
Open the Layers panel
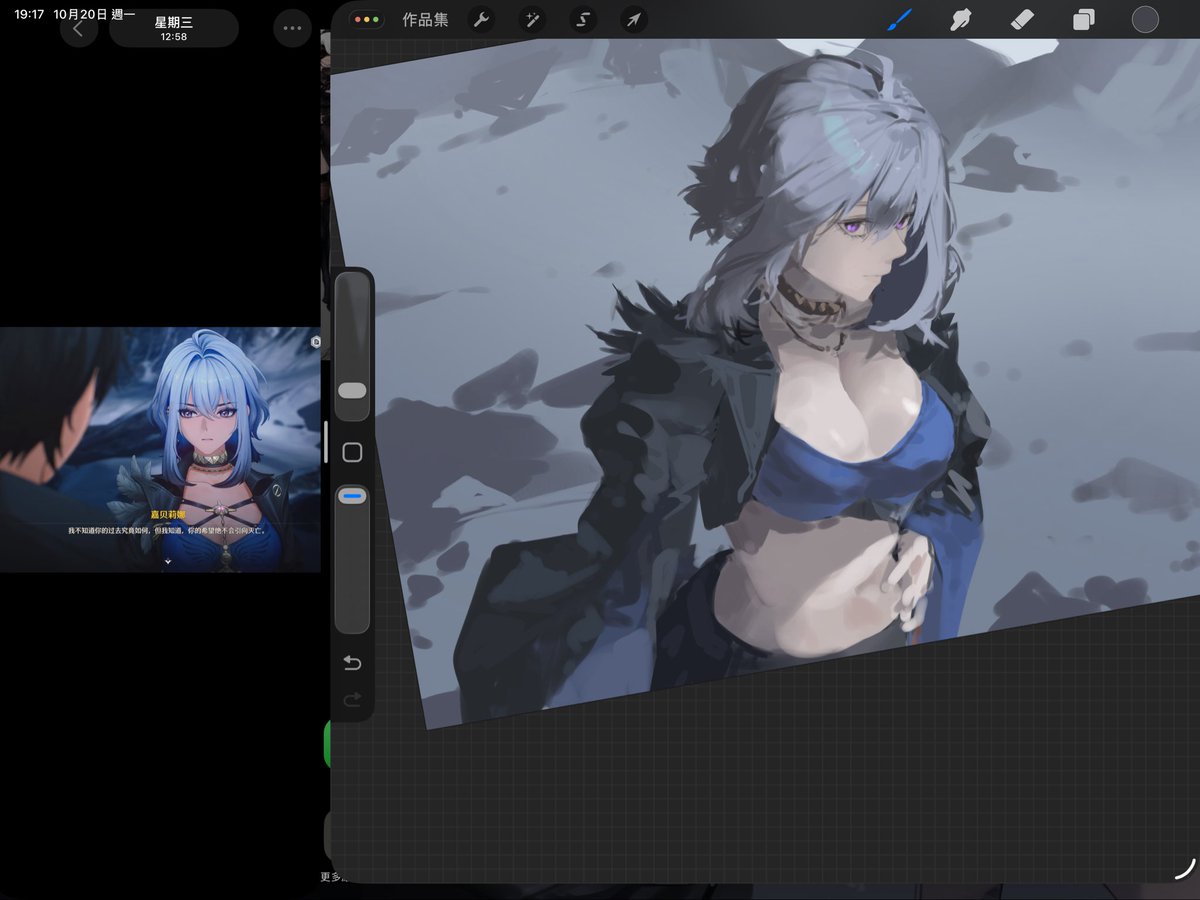pyautogui.click(x=1084, y=20)
